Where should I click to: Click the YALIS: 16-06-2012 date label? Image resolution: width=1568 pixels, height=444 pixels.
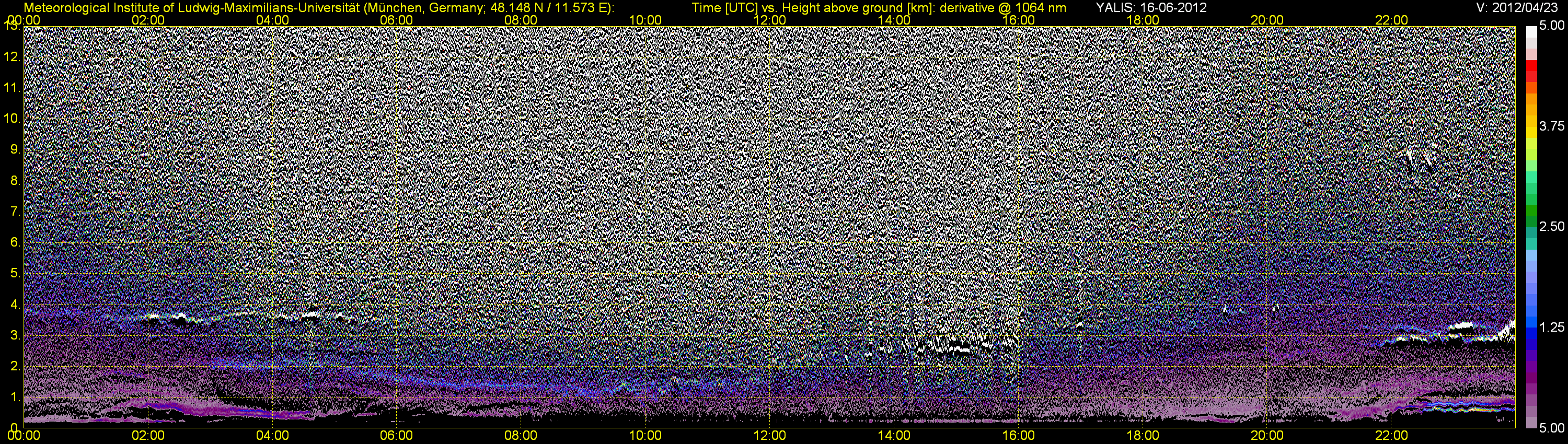(1150, 7)
